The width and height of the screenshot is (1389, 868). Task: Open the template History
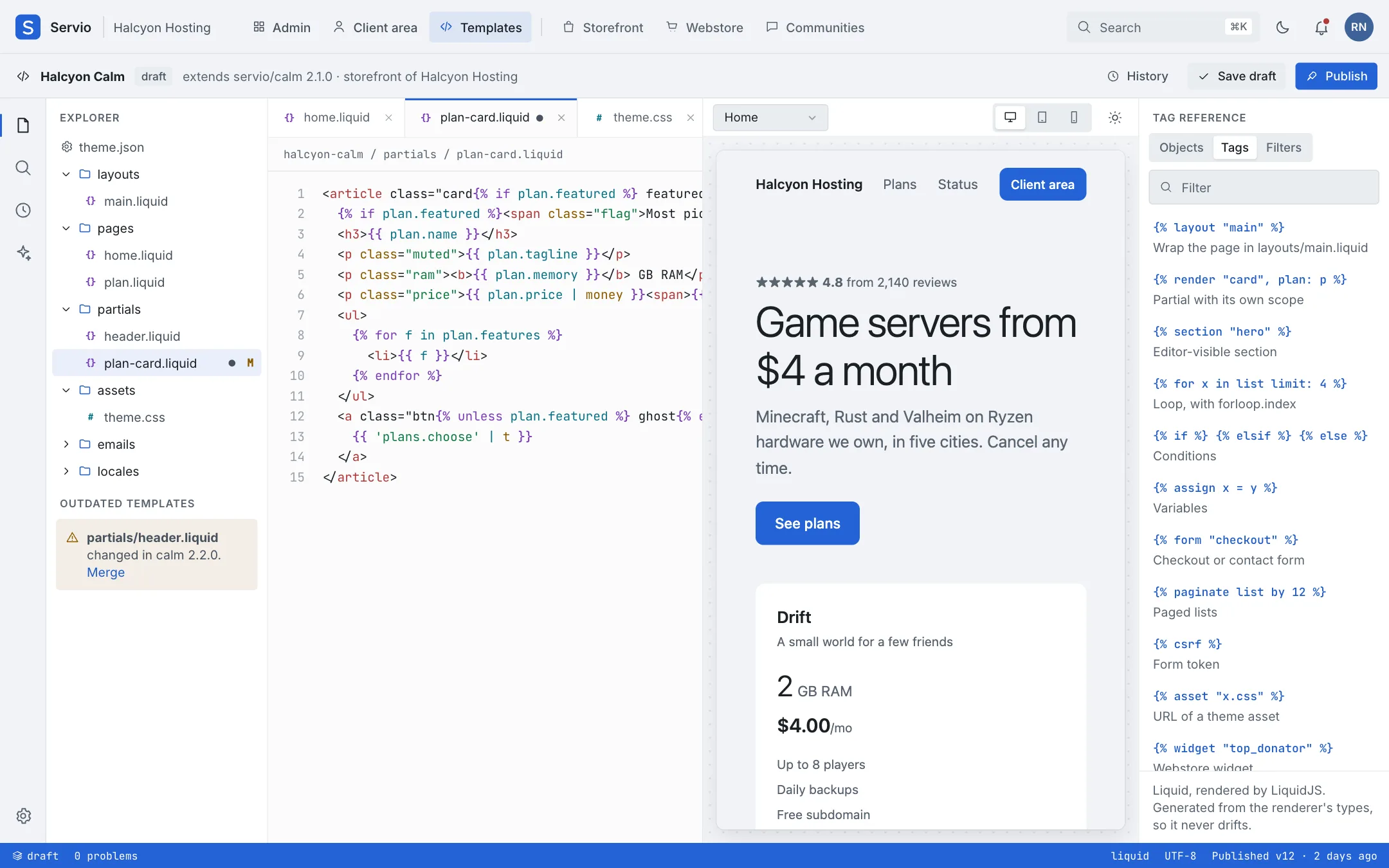pos(1138,76)
